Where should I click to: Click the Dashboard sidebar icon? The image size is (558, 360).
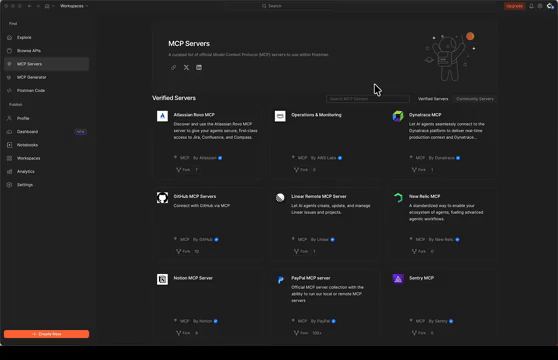10,132
